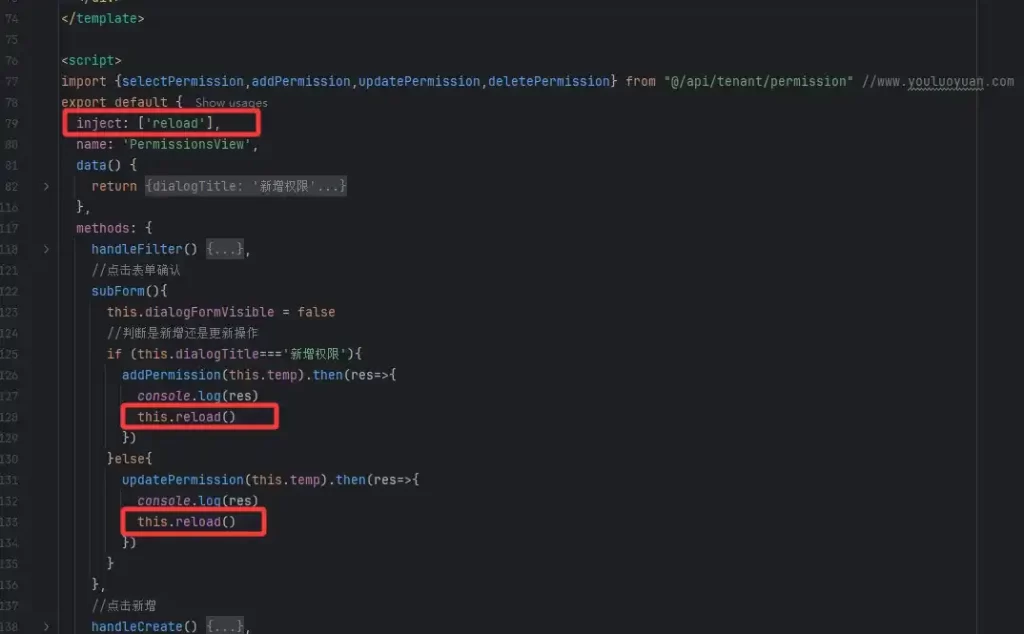
Task: Expand the handleFilter fold arrow in gutter
Action: (x=46, y=249)
